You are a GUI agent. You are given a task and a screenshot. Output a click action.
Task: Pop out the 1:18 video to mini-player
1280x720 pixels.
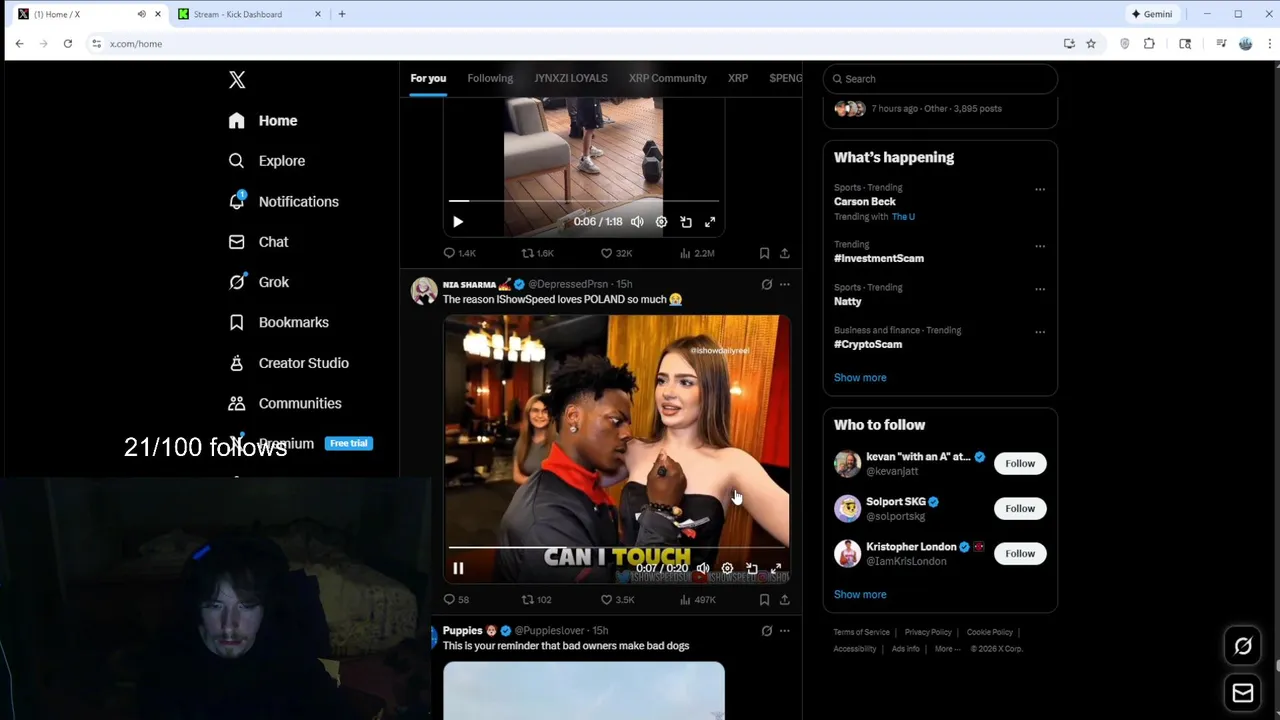point(686,222)
